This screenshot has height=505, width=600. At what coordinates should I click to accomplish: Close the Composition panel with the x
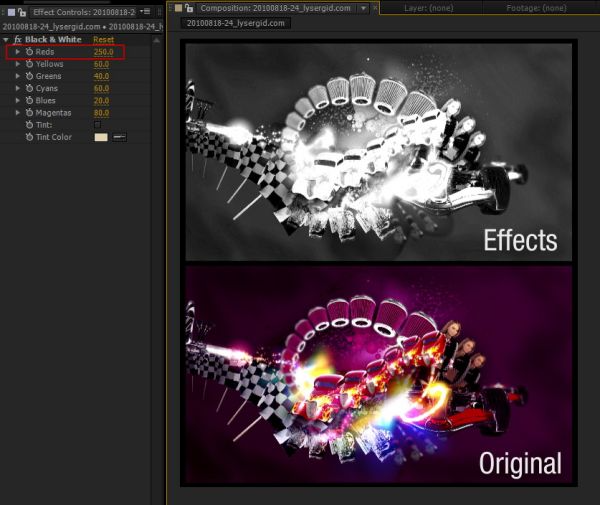coord(375,8)
